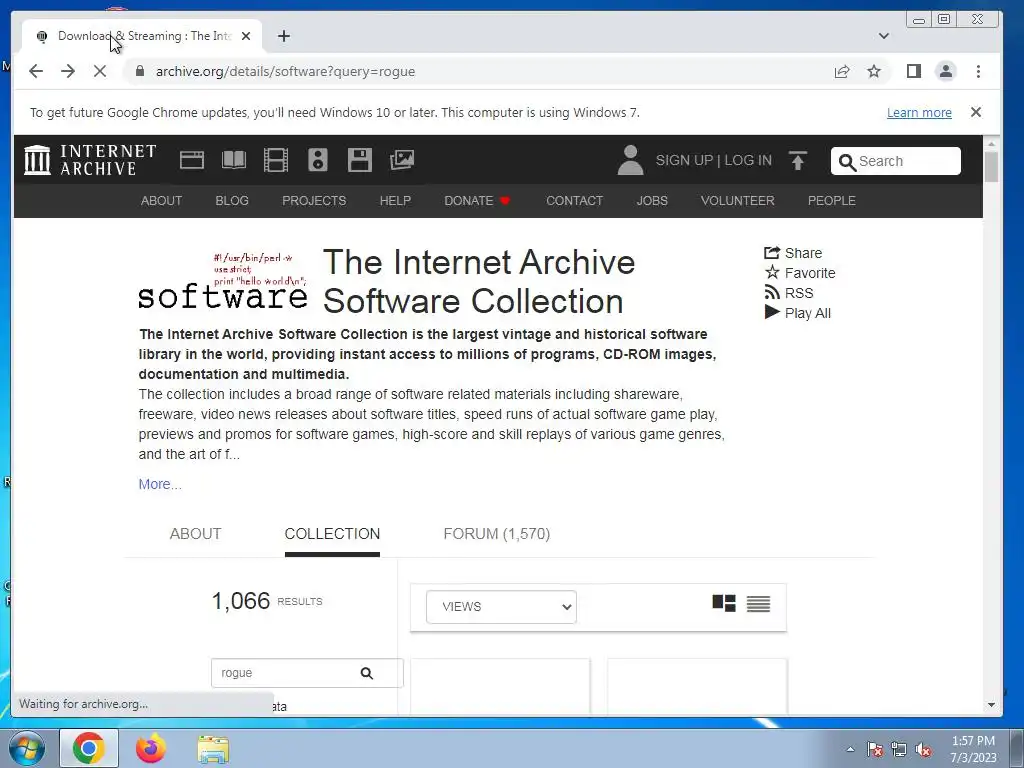This screenshot has height=768, width=1024.
Task: Share this page from the address bar
Action: pyautogui.click(x=842, y=71)
